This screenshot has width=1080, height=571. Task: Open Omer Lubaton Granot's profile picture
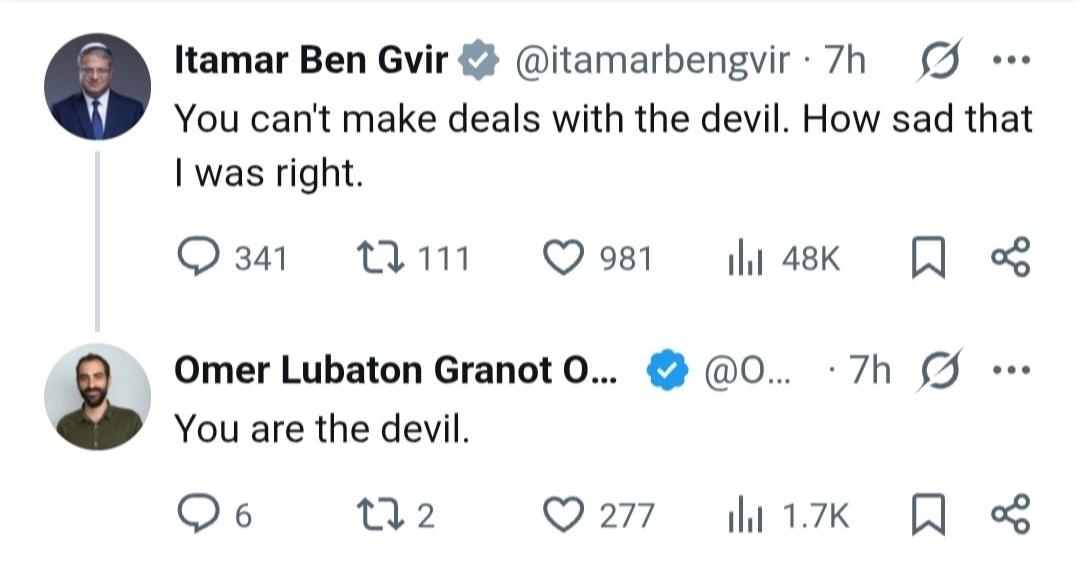coord(96,396)
